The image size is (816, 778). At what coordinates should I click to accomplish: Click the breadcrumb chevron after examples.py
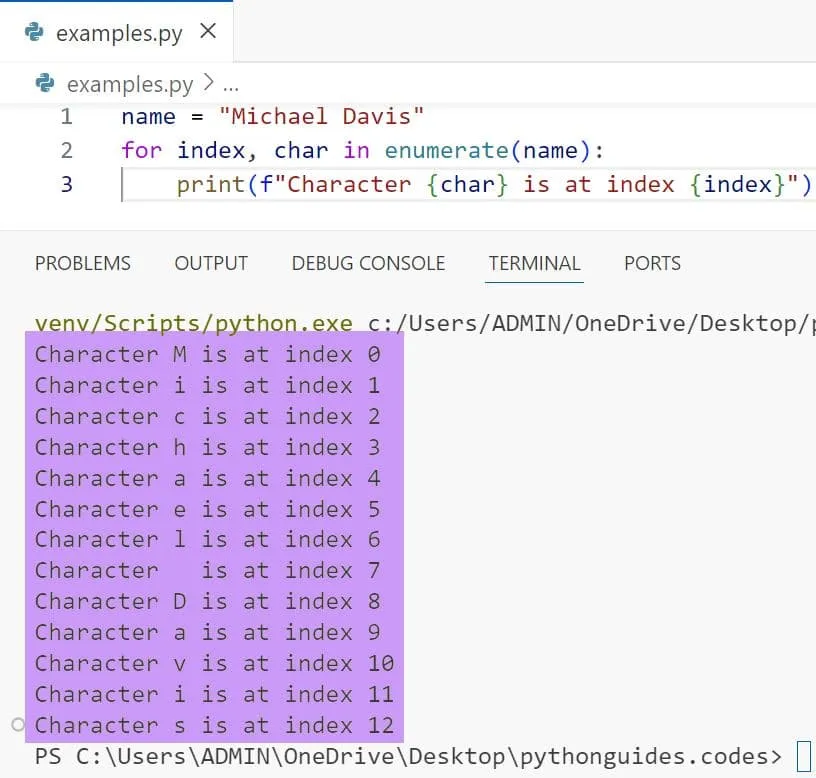pos(208,84)
